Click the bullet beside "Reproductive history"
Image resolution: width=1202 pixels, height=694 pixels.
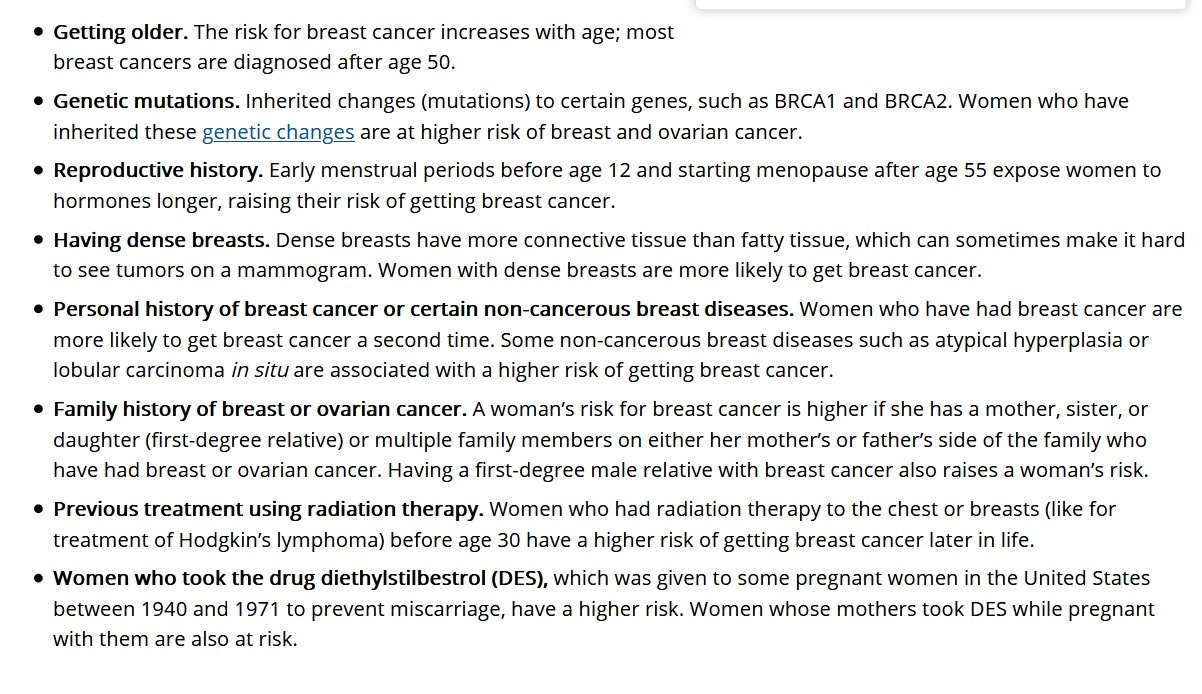pyautogui.click(x=38, y=170)
